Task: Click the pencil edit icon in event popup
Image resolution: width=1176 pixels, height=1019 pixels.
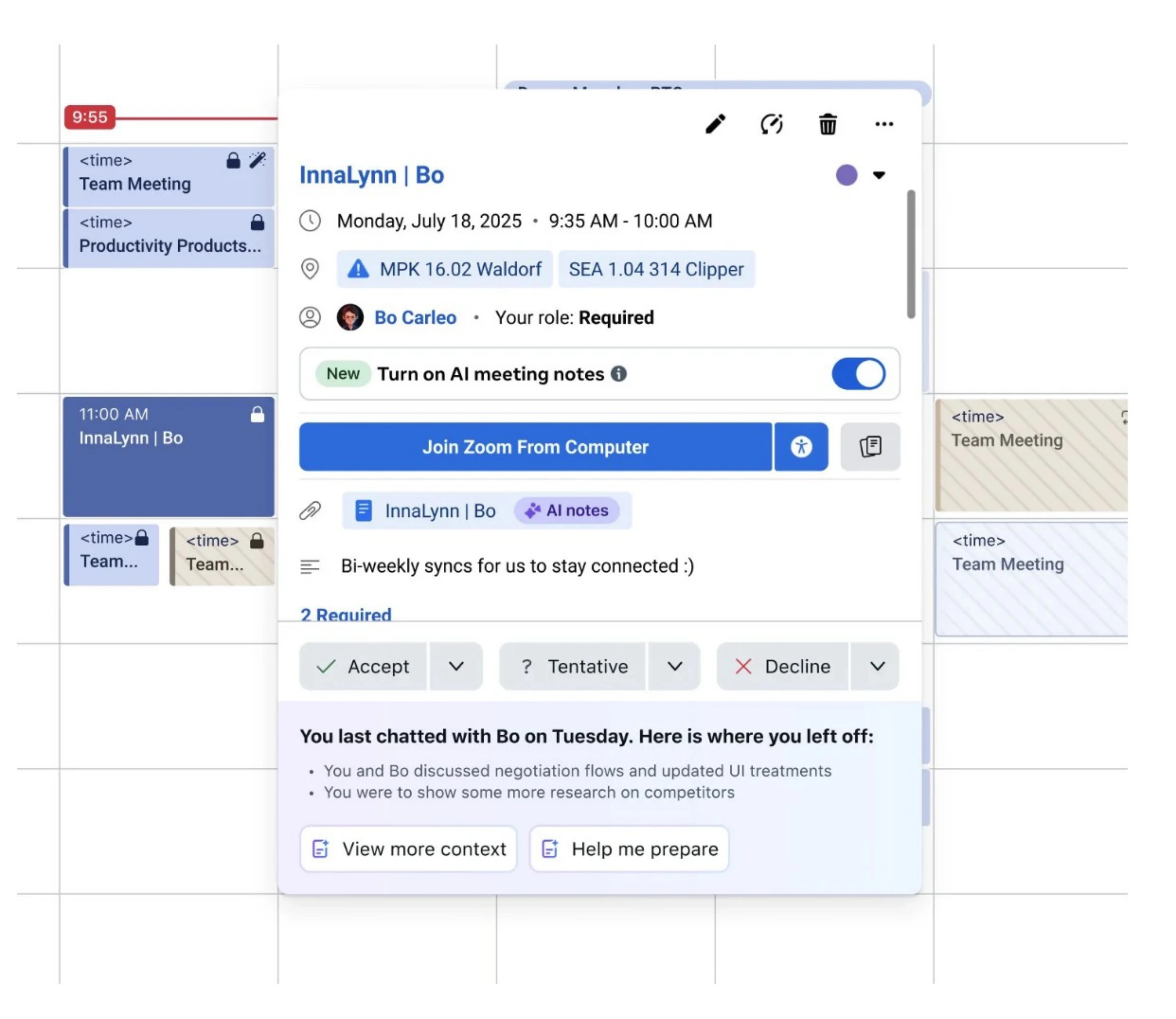Action: (x=715, y=124)
